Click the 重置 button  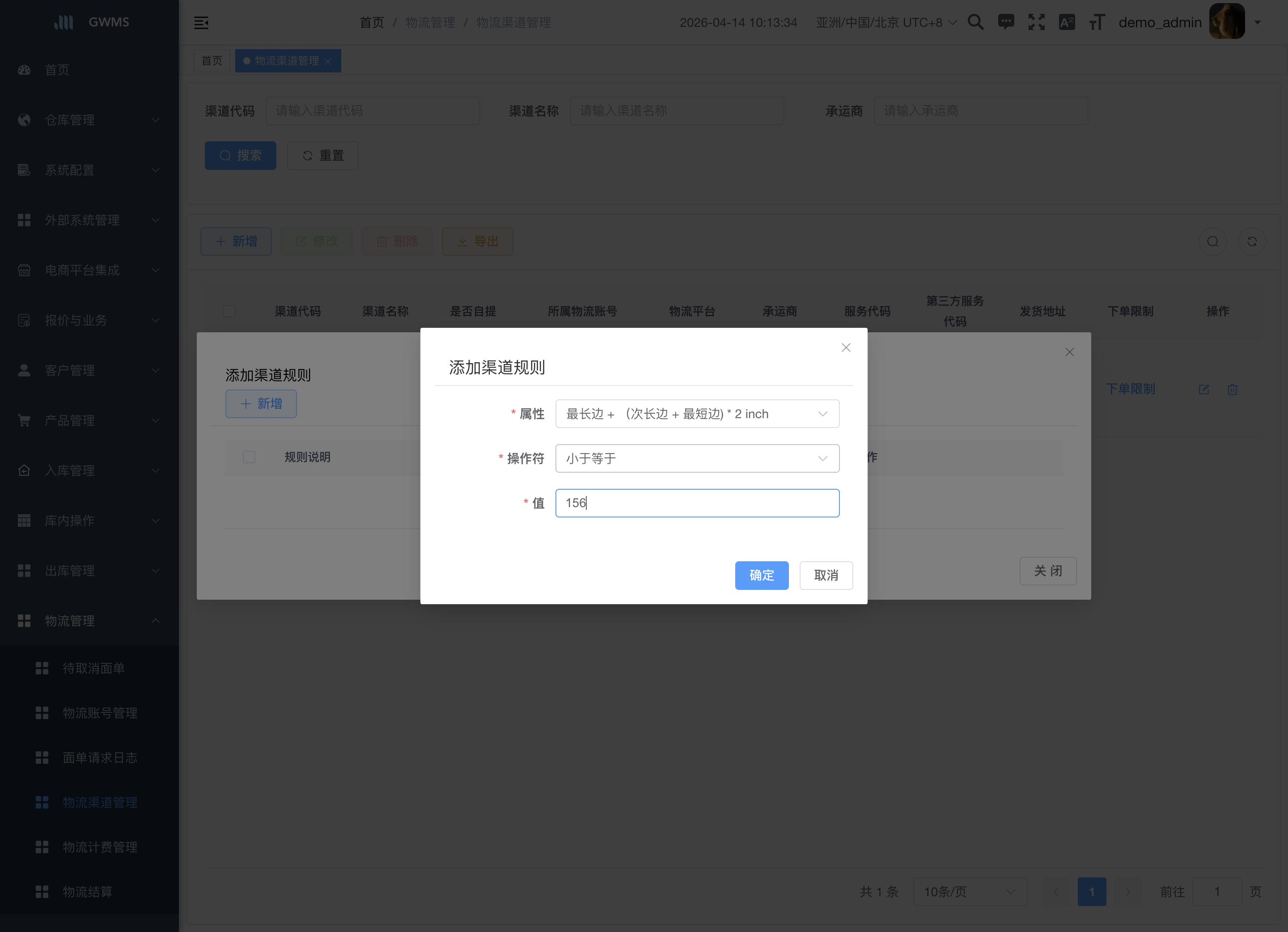(322, 156)
